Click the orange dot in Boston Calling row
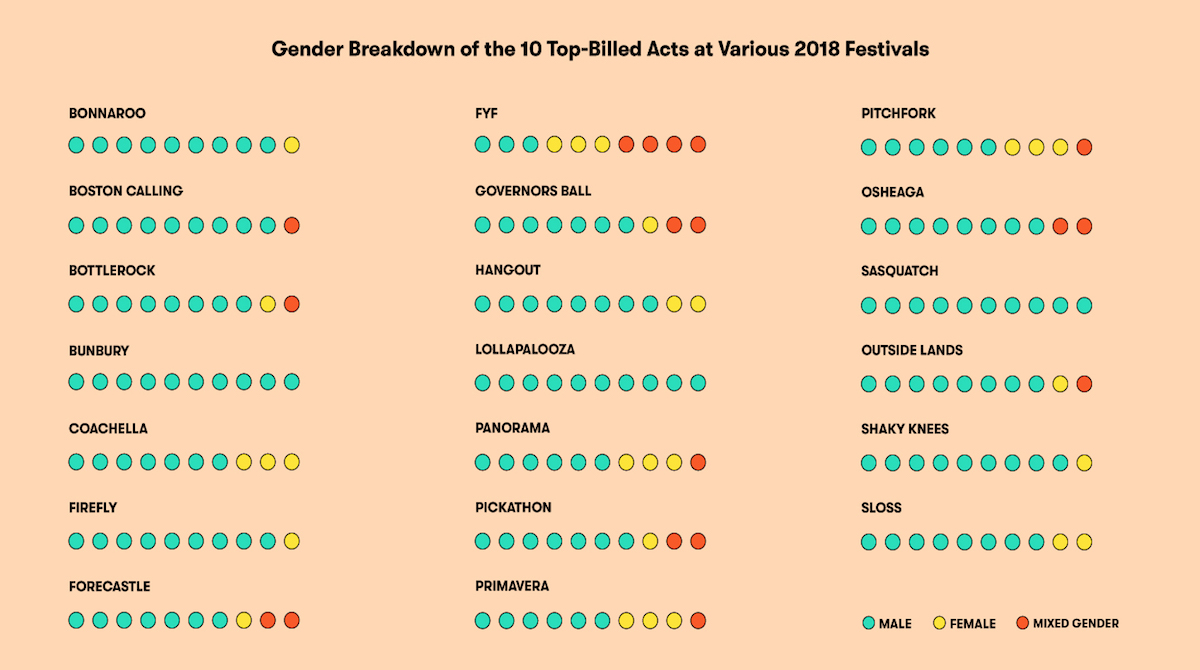The image size is (1200, 670). pyautogui.click(x=292, y=225)
